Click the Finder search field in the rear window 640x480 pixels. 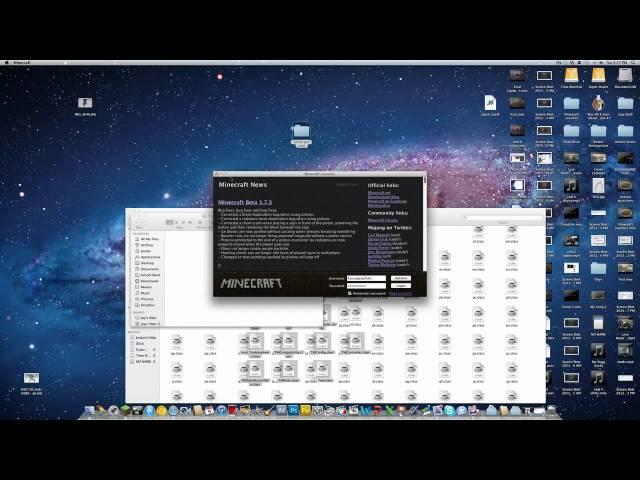(503, 218)
